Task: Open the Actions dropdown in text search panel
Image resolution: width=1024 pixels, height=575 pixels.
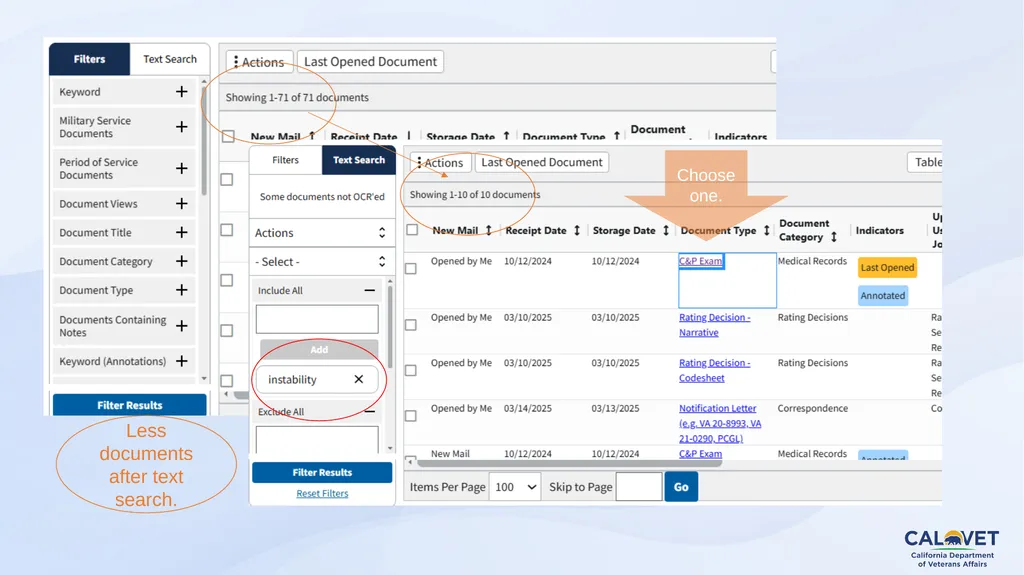Action: pyautogui.click(x=321, y=233)
